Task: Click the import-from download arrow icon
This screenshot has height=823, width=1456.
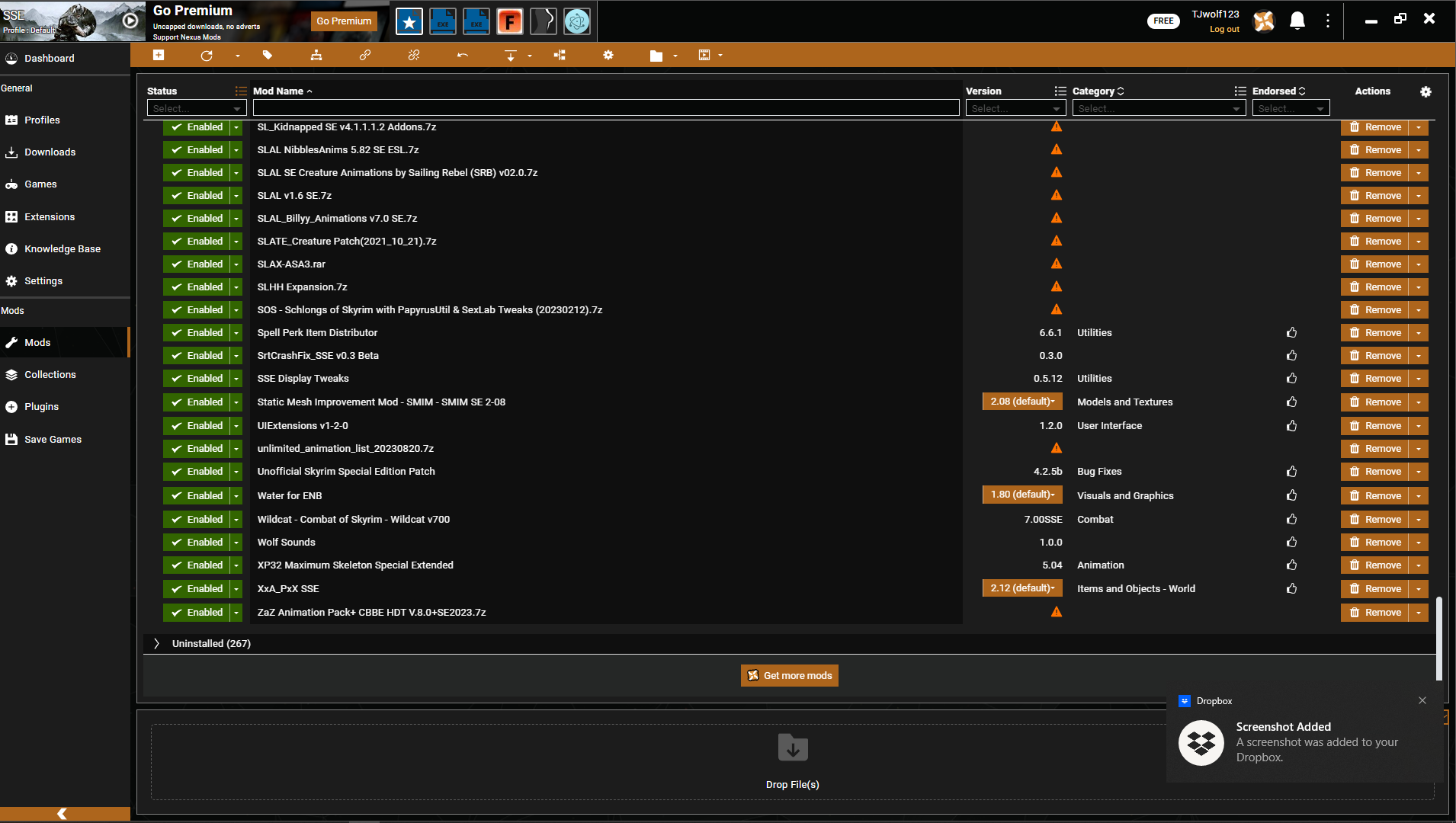Action: coord(511,55)
